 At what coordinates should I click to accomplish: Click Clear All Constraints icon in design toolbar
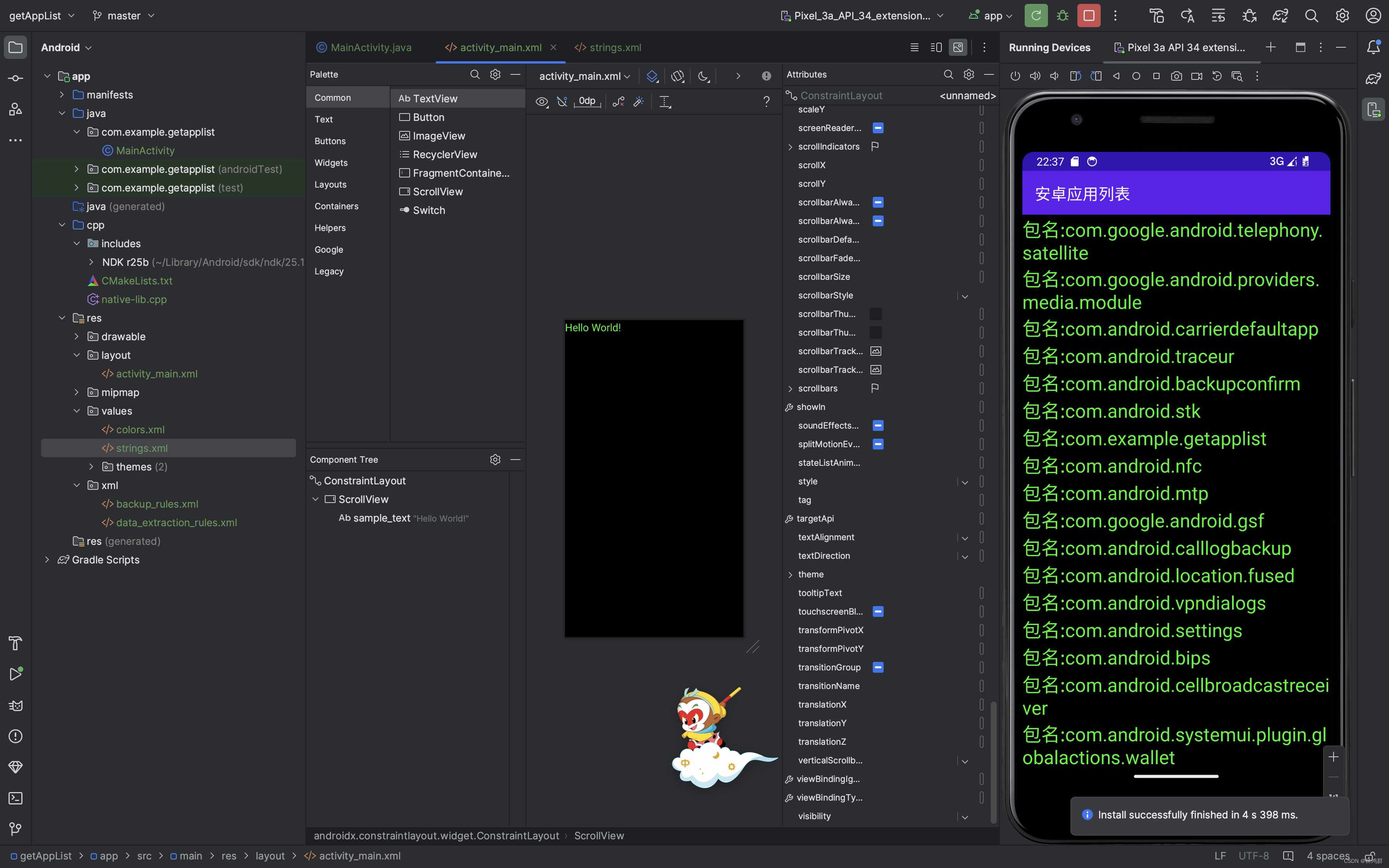pos(618,102)
